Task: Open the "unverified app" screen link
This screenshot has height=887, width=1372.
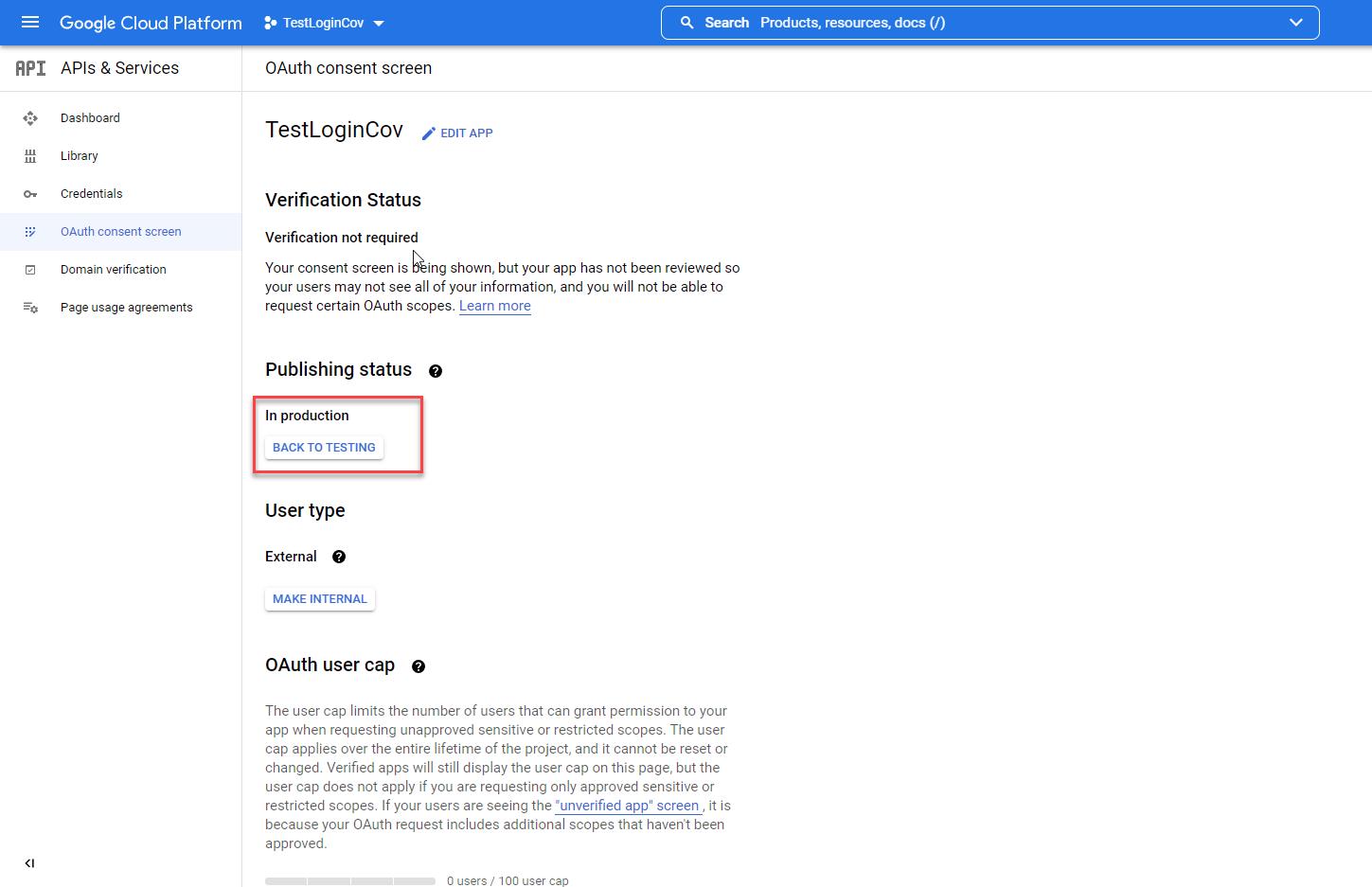Action: tap(629, 806)
